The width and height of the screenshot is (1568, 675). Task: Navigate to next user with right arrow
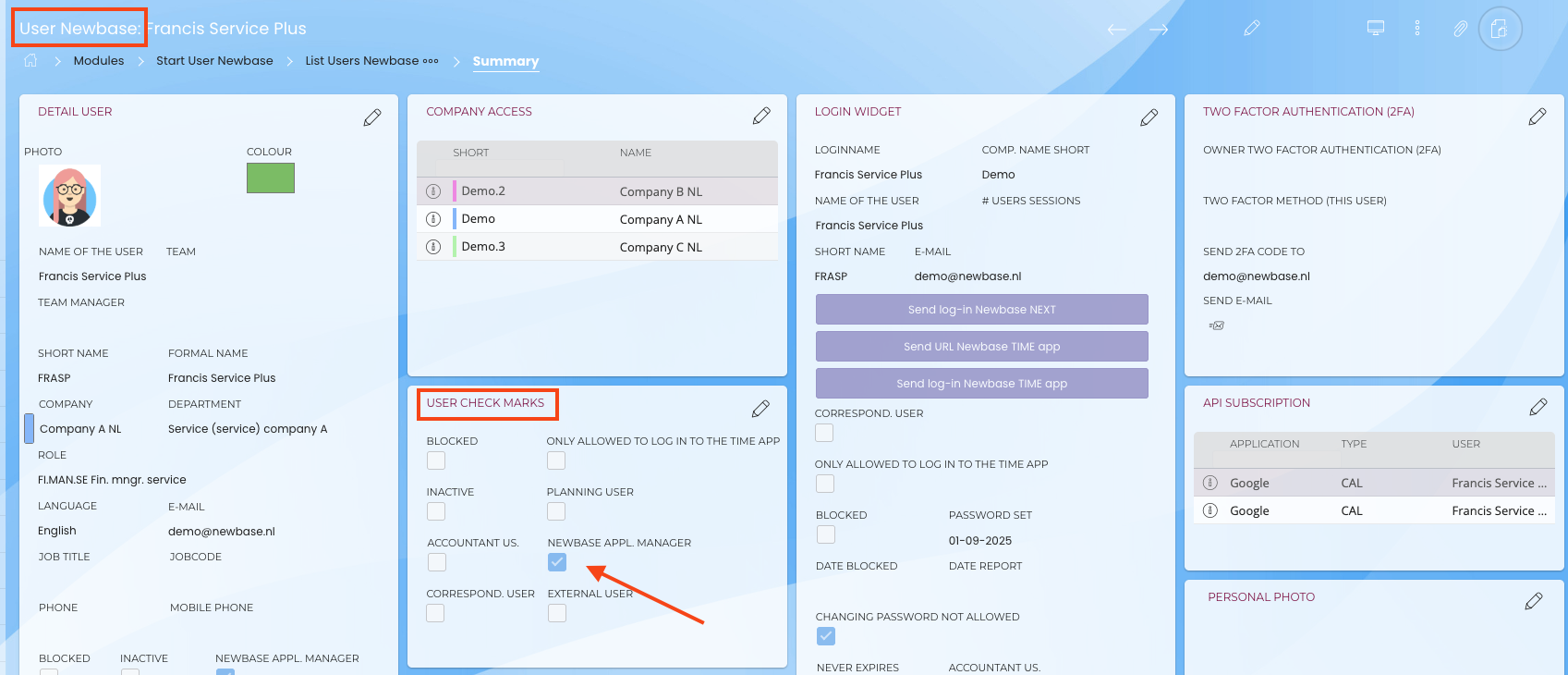click(1159, 30)
